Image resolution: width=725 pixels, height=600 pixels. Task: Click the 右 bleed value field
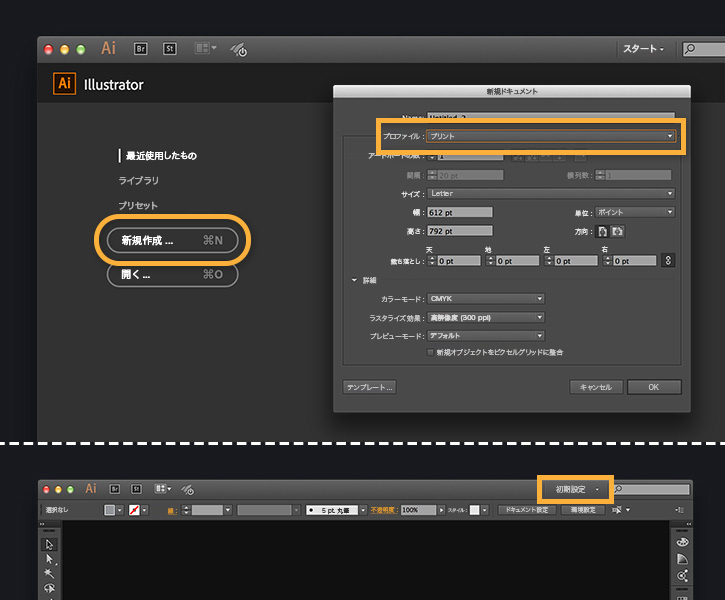point(634,261)
